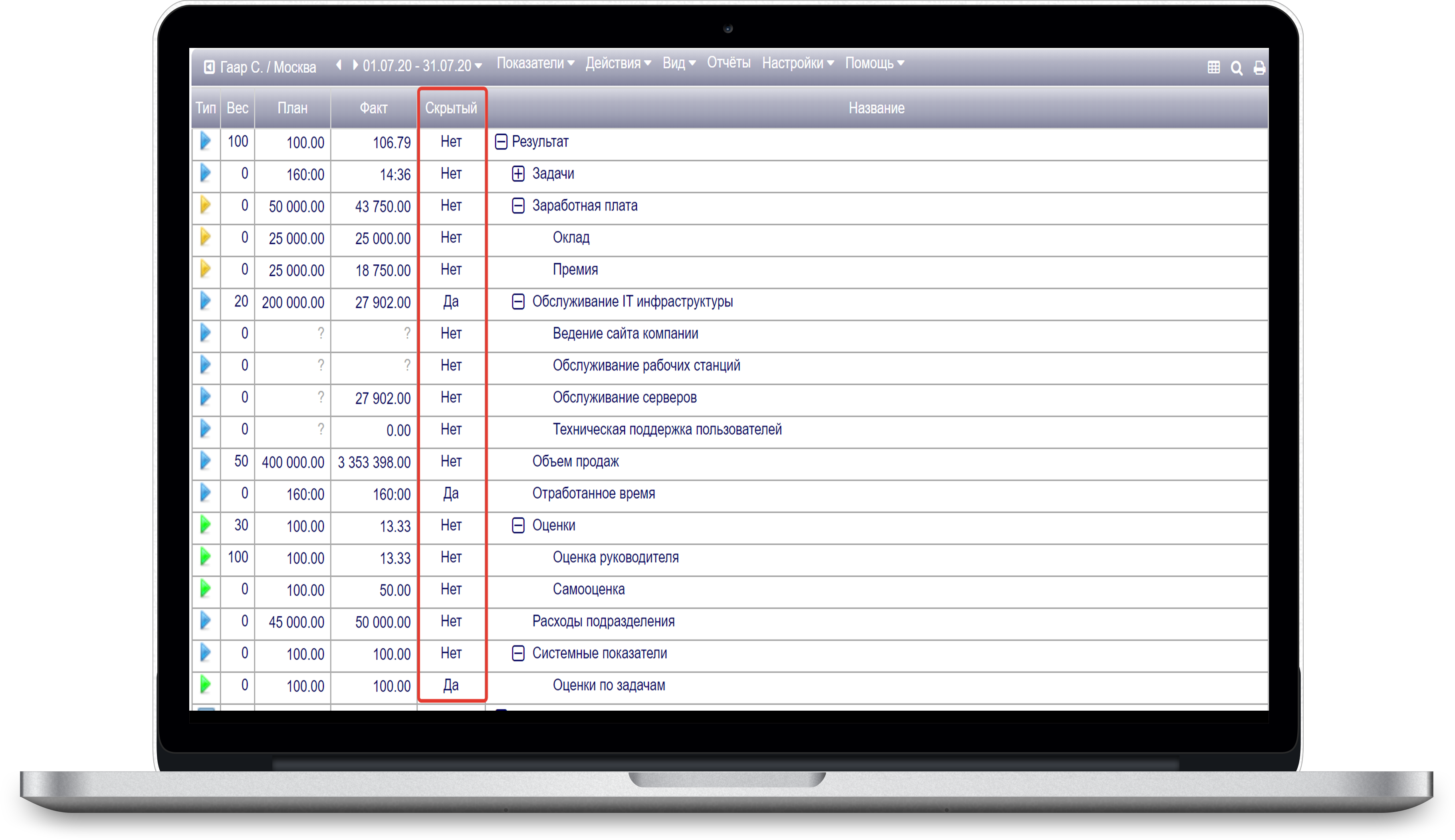Expand the Задачи tree node
Viewport: 1455px width, 840px height.
pyautogui.click(x=518, y=174)
